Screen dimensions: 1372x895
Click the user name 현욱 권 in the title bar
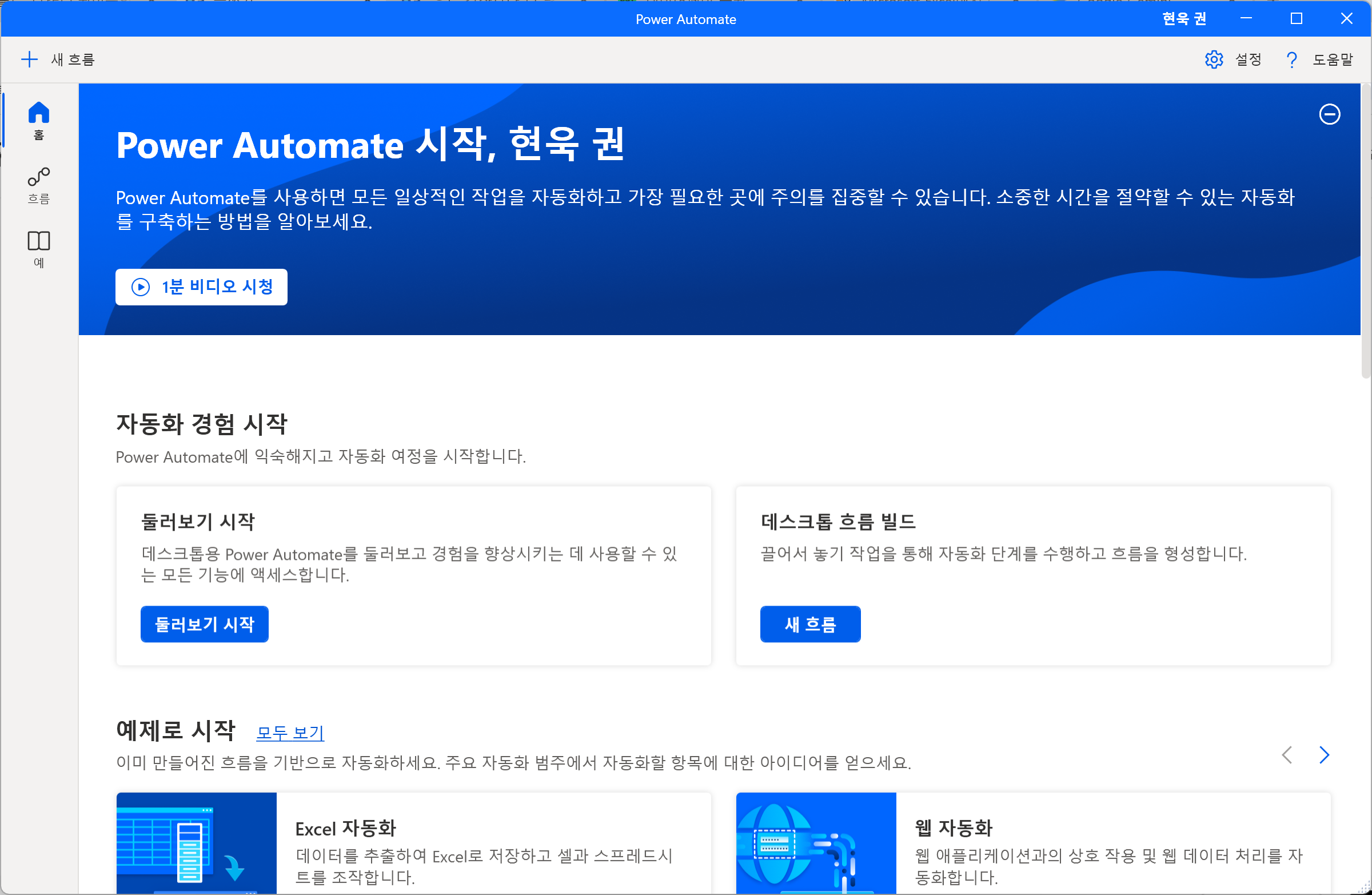click(x=1184, y=19)
